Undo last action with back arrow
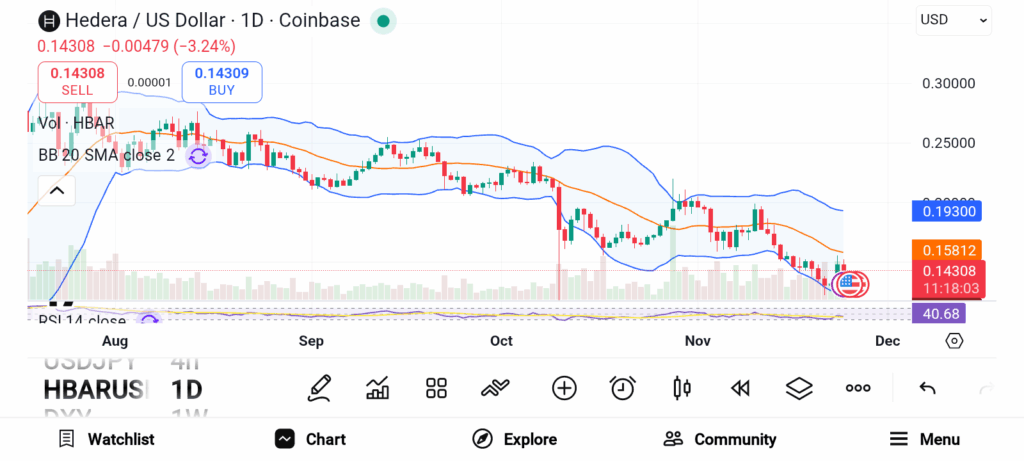 point(927,388)
